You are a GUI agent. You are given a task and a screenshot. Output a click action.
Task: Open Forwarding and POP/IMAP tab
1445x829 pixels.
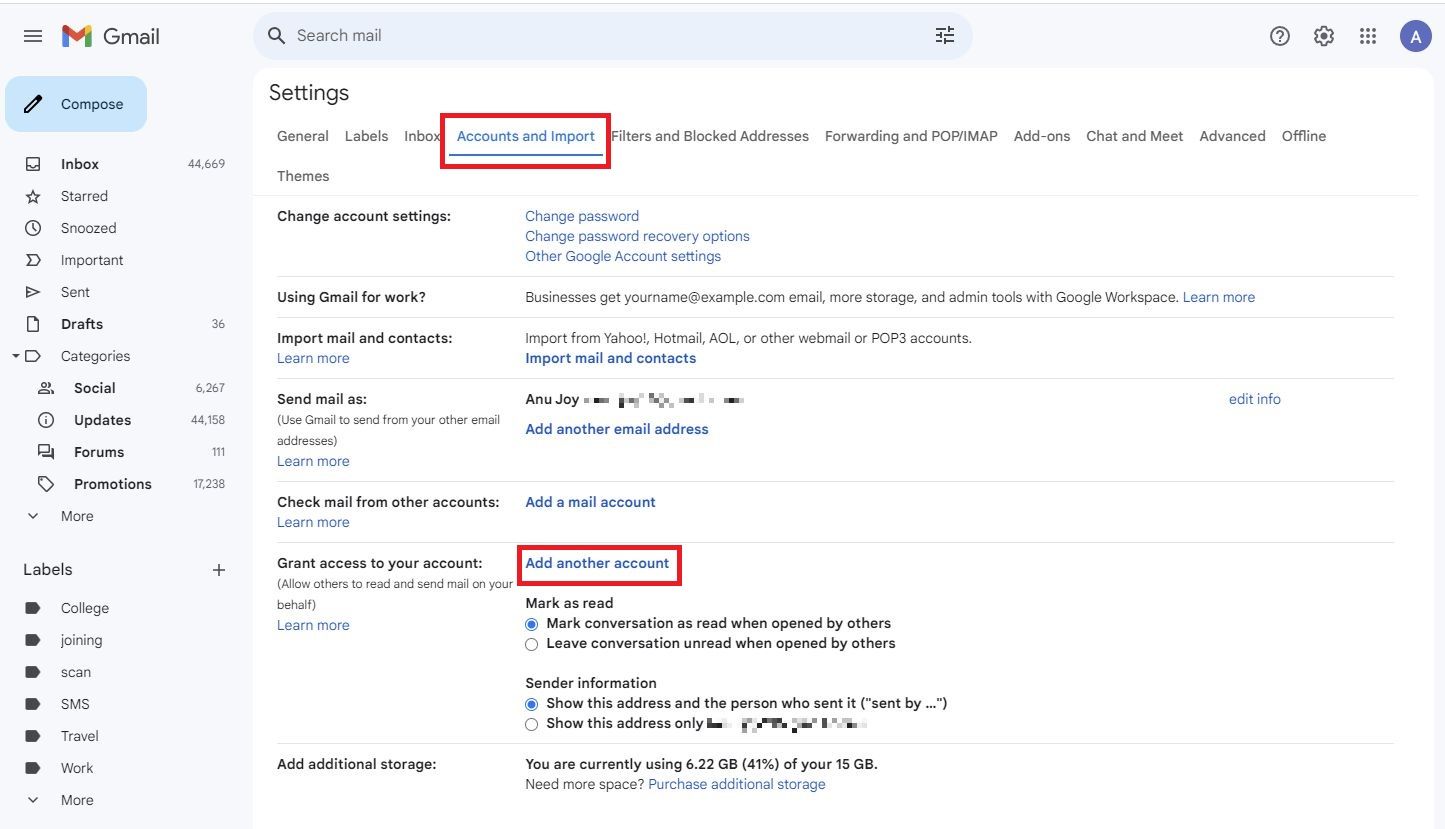[911, 136]
